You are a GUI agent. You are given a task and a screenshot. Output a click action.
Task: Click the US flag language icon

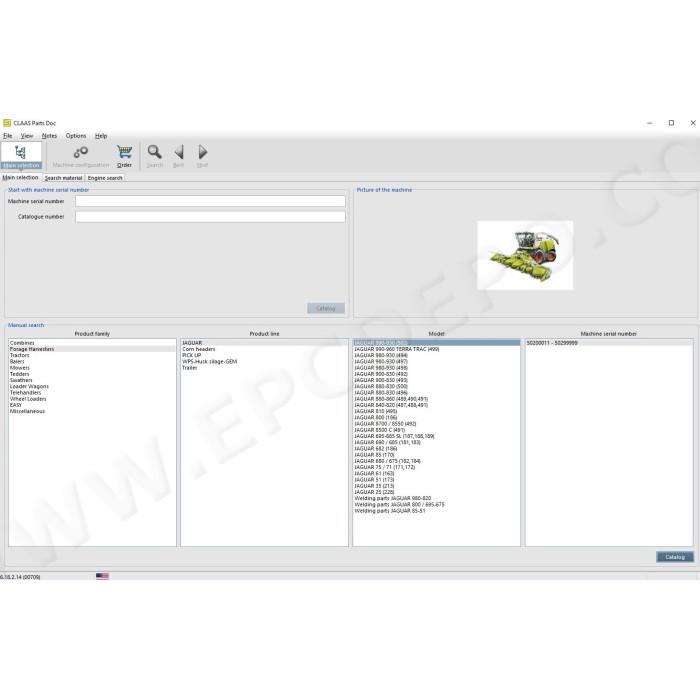coord(102,576)
